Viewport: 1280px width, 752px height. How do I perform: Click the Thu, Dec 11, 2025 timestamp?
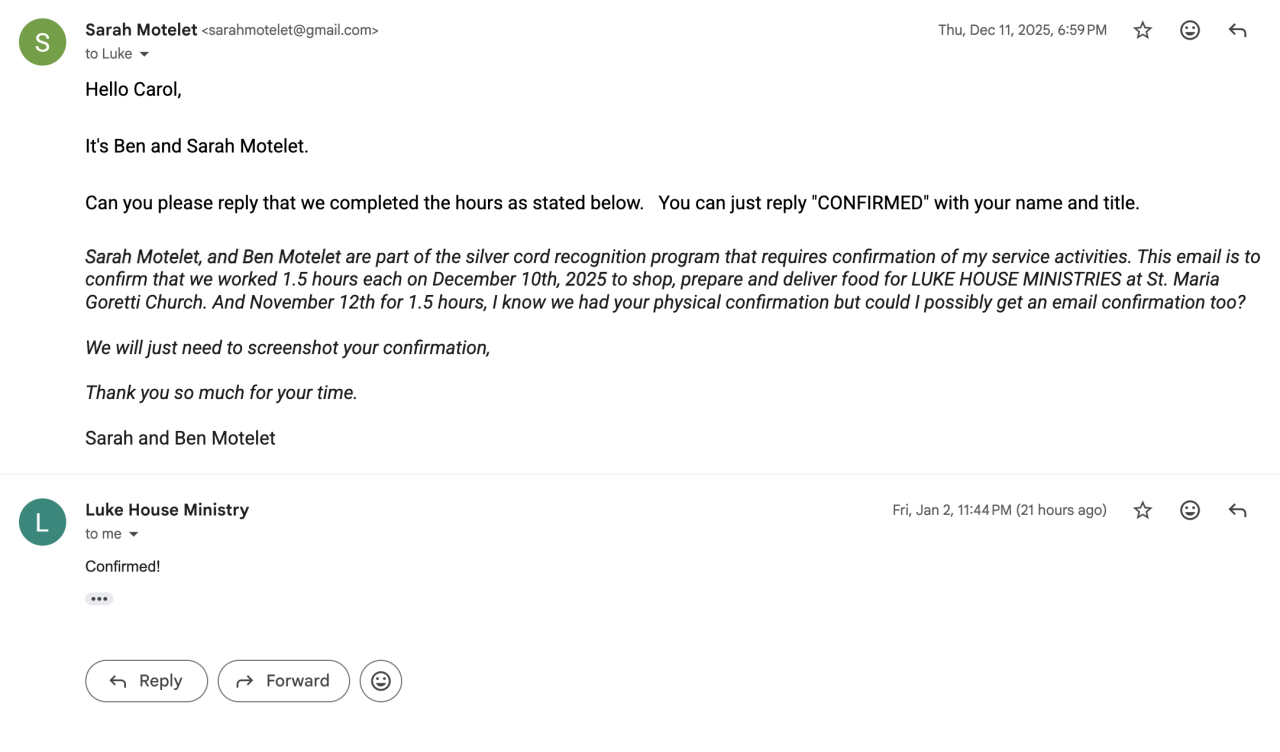pyautogui.click(x=1022, y=31)
